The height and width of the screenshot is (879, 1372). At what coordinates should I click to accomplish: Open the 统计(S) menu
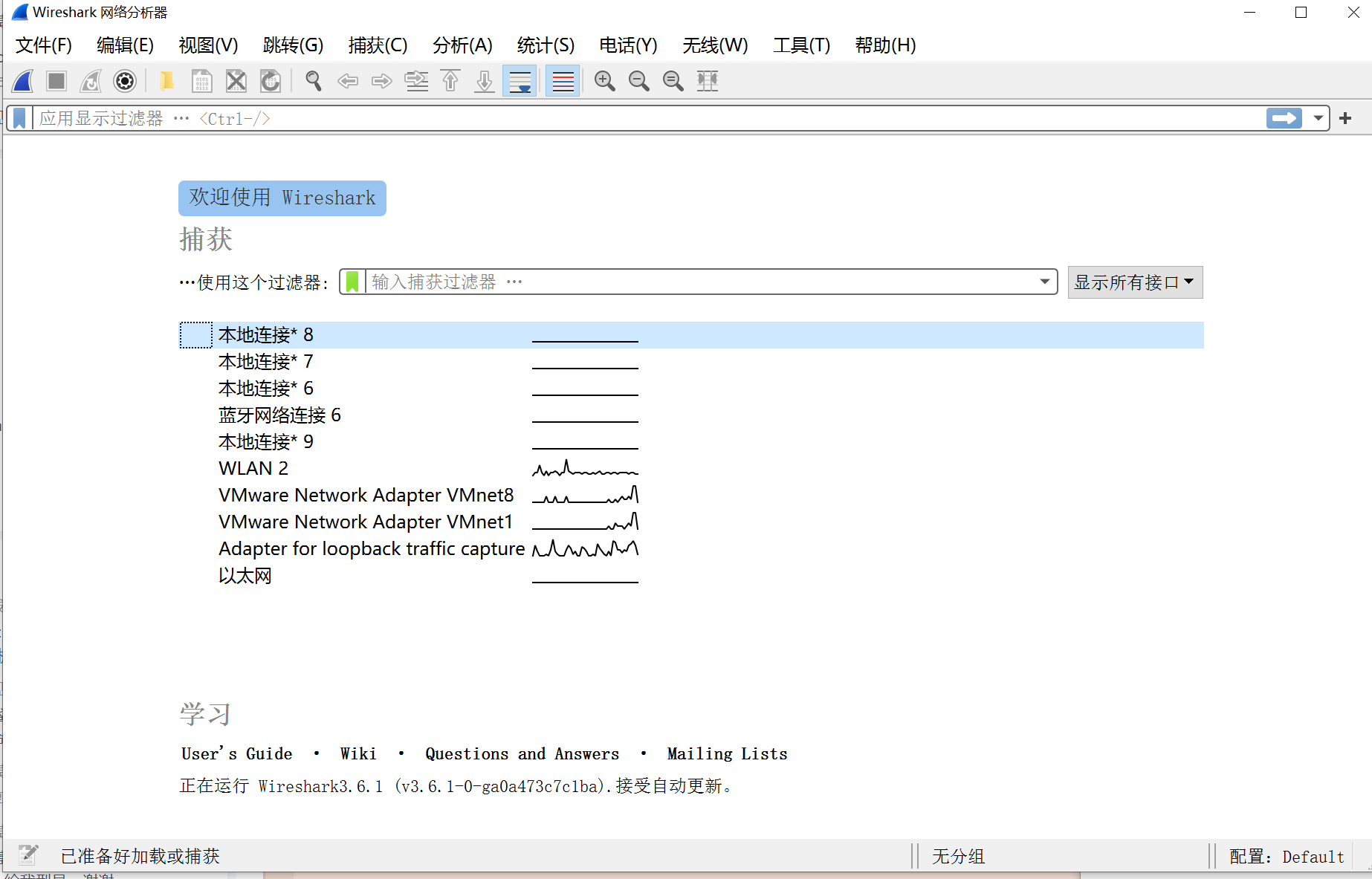click(546, 45)
